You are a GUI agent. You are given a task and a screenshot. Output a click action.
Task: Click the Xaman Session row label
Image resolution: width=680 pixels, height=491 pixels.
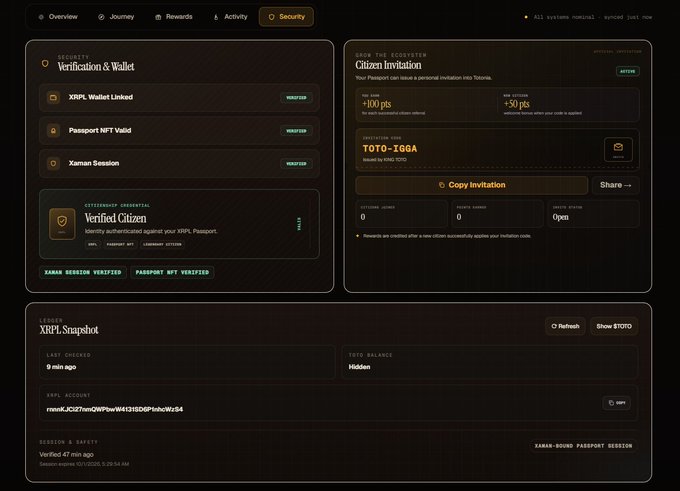(x=94, y=163)
